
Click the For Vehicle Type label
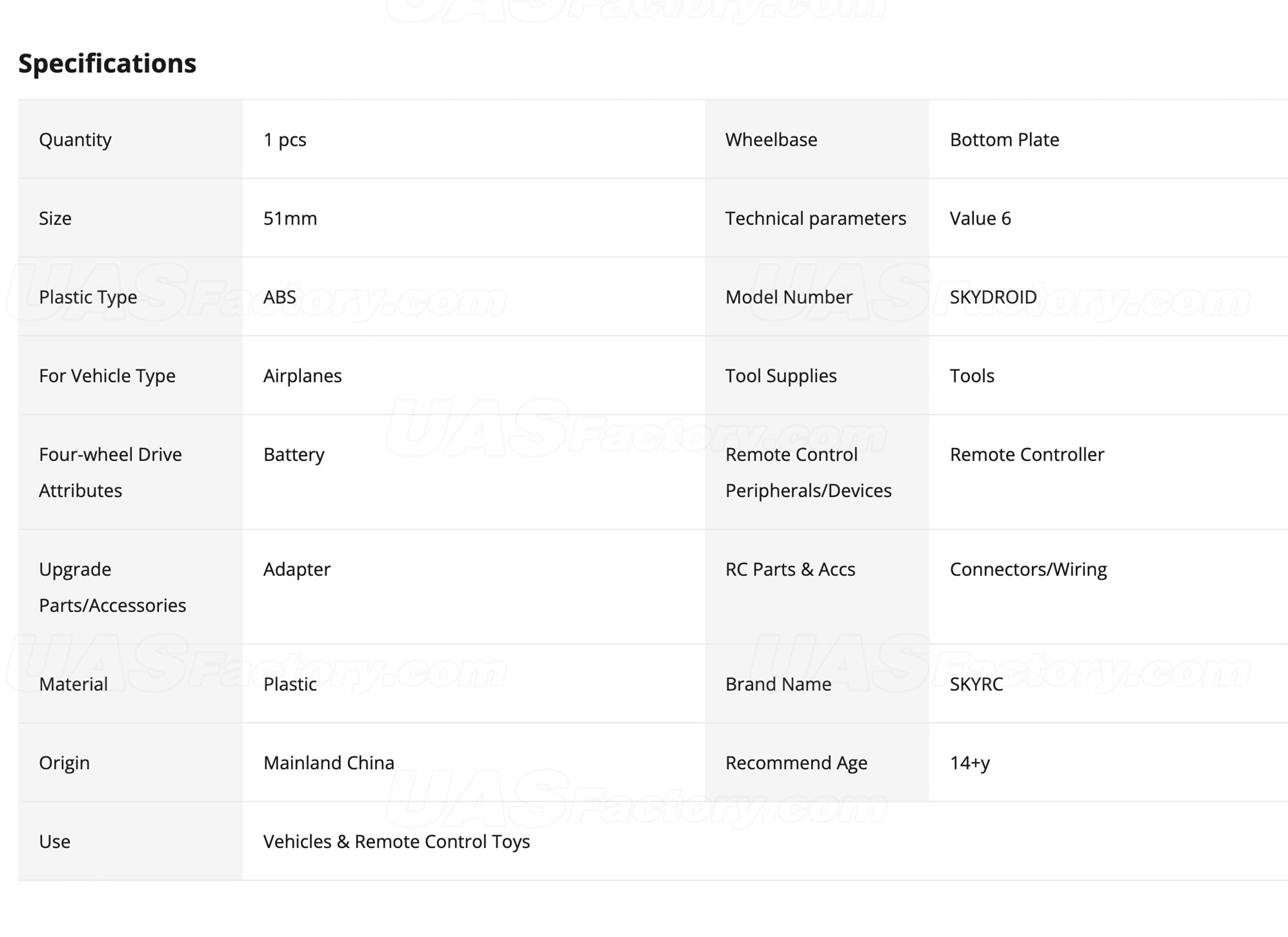(x=107, y=376)
